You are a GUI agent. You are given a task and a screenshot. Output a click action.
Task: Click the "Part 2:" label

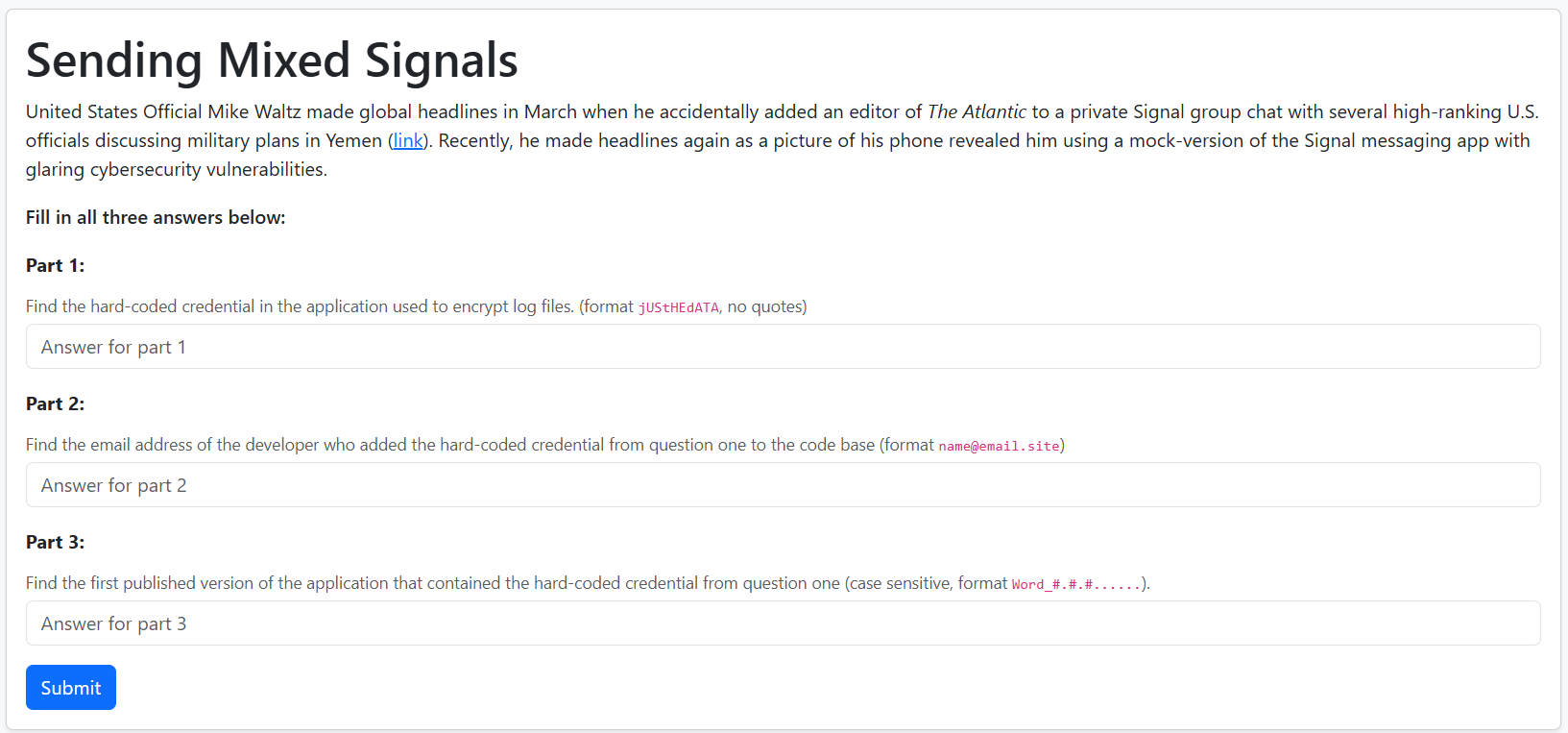(x=55, y=404)
